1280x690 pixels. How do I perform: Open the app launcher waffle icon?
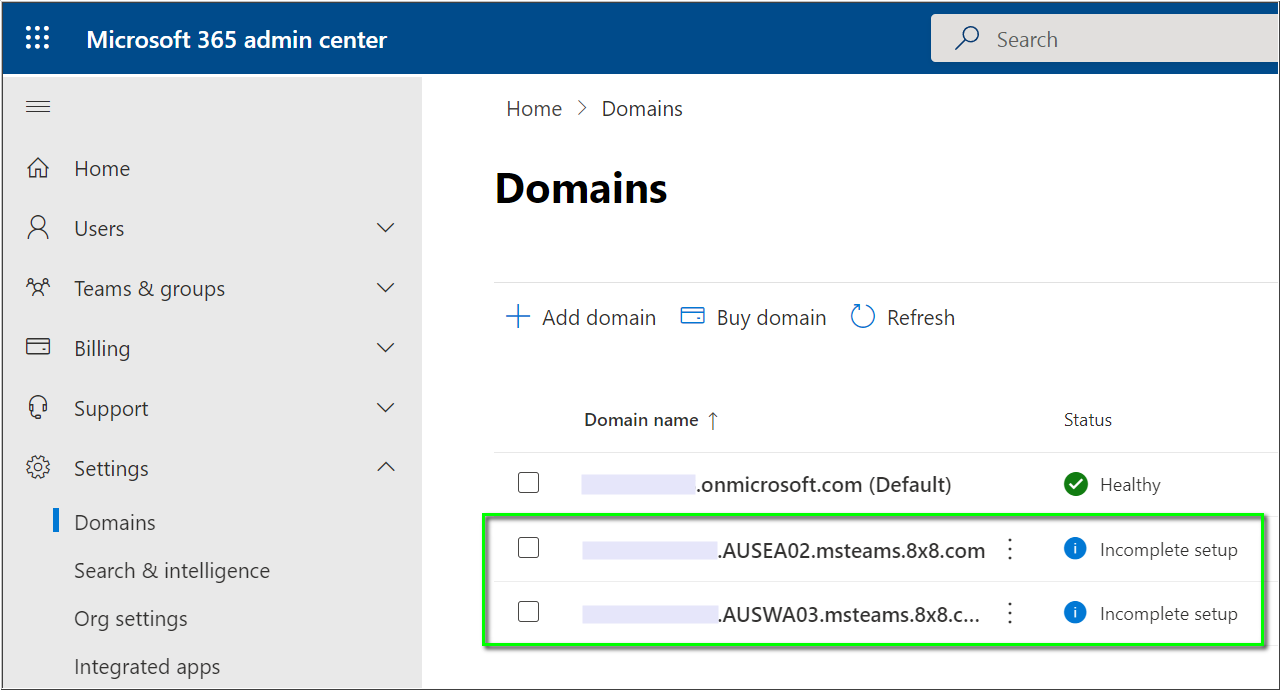(37, 39)
